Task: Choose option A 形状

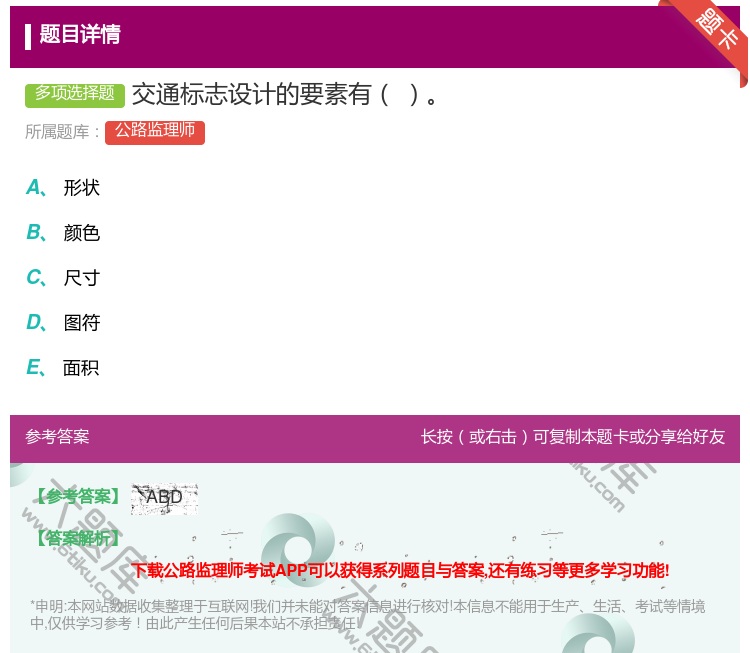Action: tap(63, 188)
